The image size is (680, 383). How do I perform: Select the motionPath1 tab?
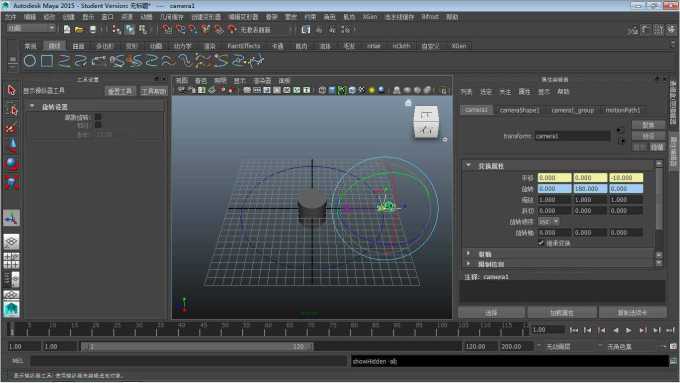[623, 110]
